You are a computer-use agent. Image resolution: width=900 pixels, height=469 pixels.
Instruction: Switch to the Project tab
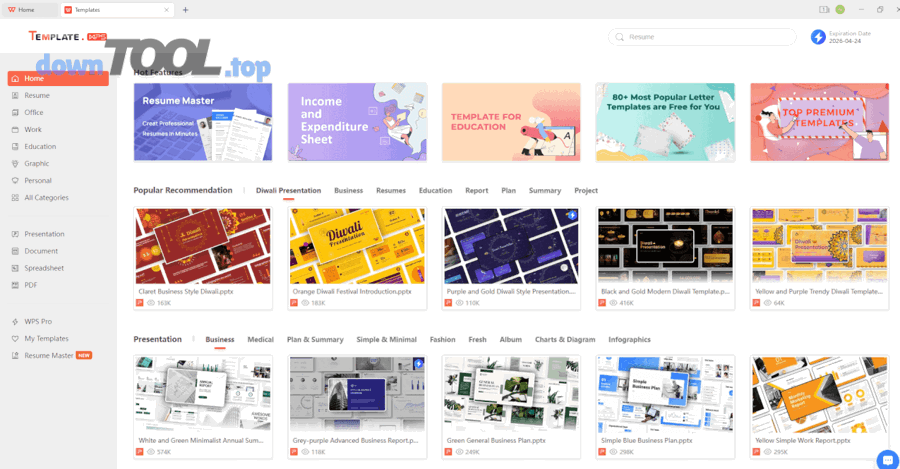tap(586, 191)
